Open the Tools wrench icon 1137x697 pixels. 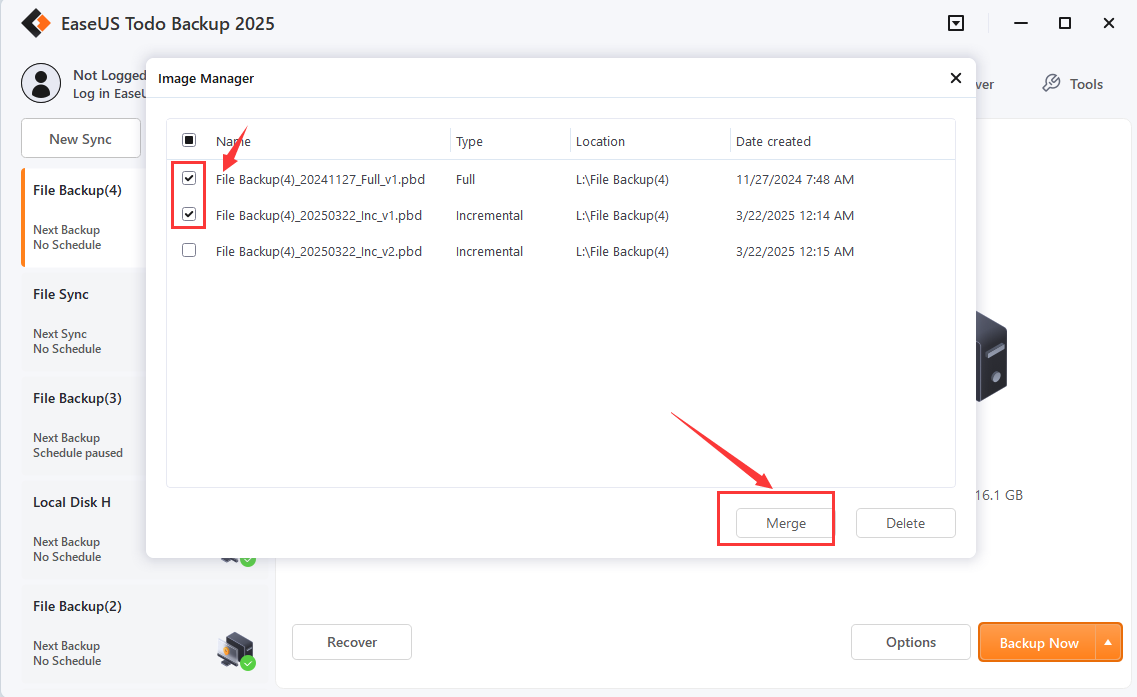[1051, 83]
